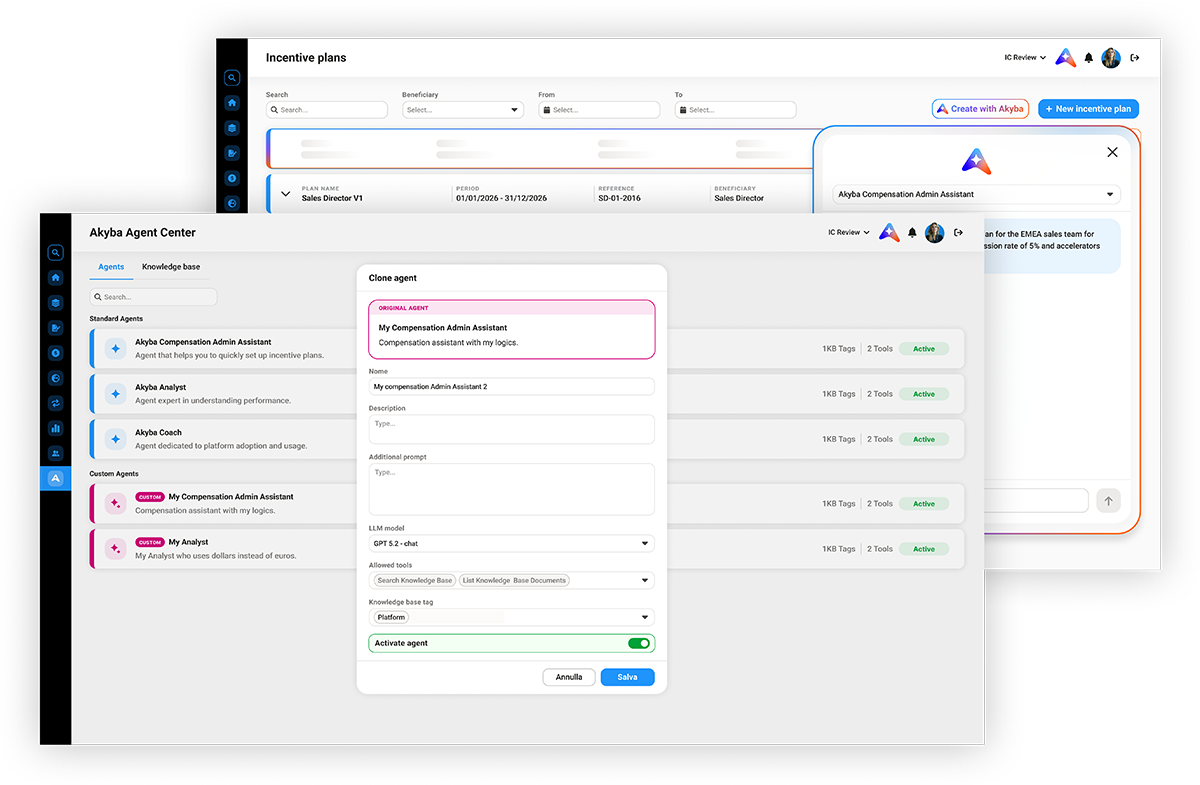Viewport: 1200px width, 785px height.
Task: Click the notification bell in Agent Center header
Action: pyautogui.click(x=912, y=233)
